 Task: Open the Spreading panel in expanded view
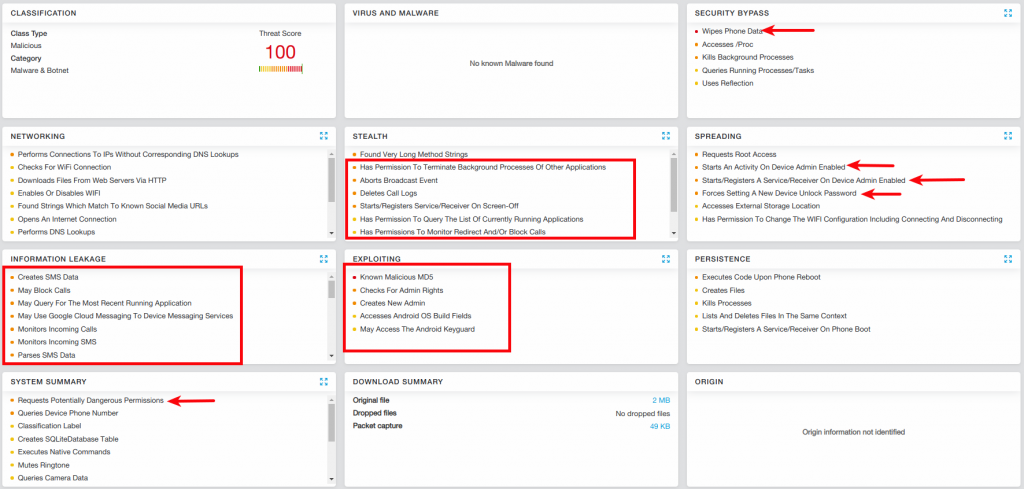pyautogui.click(x=1007, y=136)
